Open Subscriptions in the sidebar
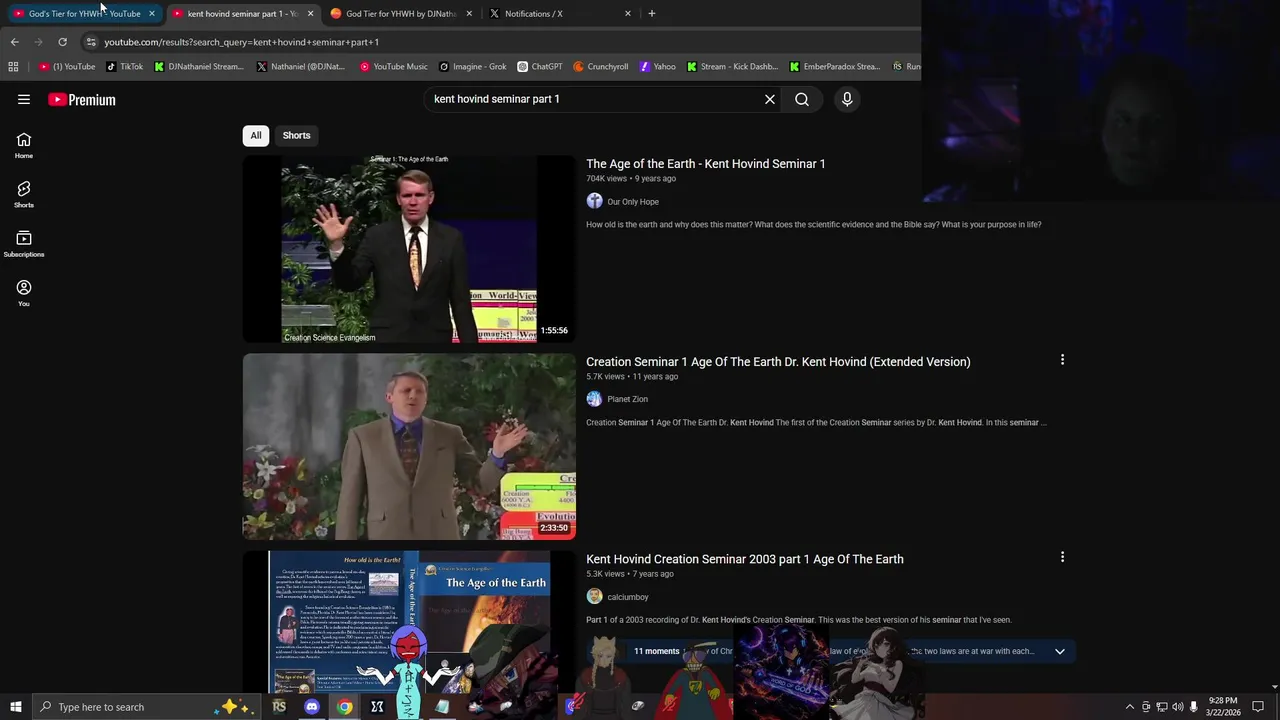This screenshot has height=720, width=1280. 24,243
